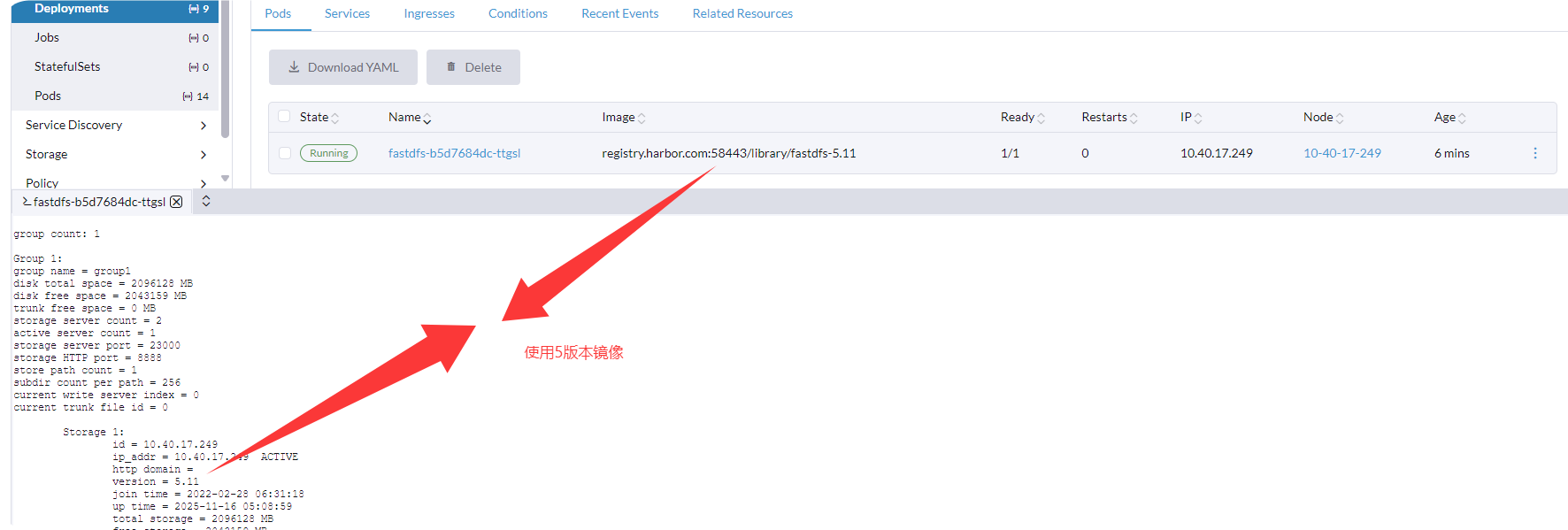Open the Jobs sidebar item
Image resolution: width=1568 pixels, height=530 pixels.
coord(114,37)
